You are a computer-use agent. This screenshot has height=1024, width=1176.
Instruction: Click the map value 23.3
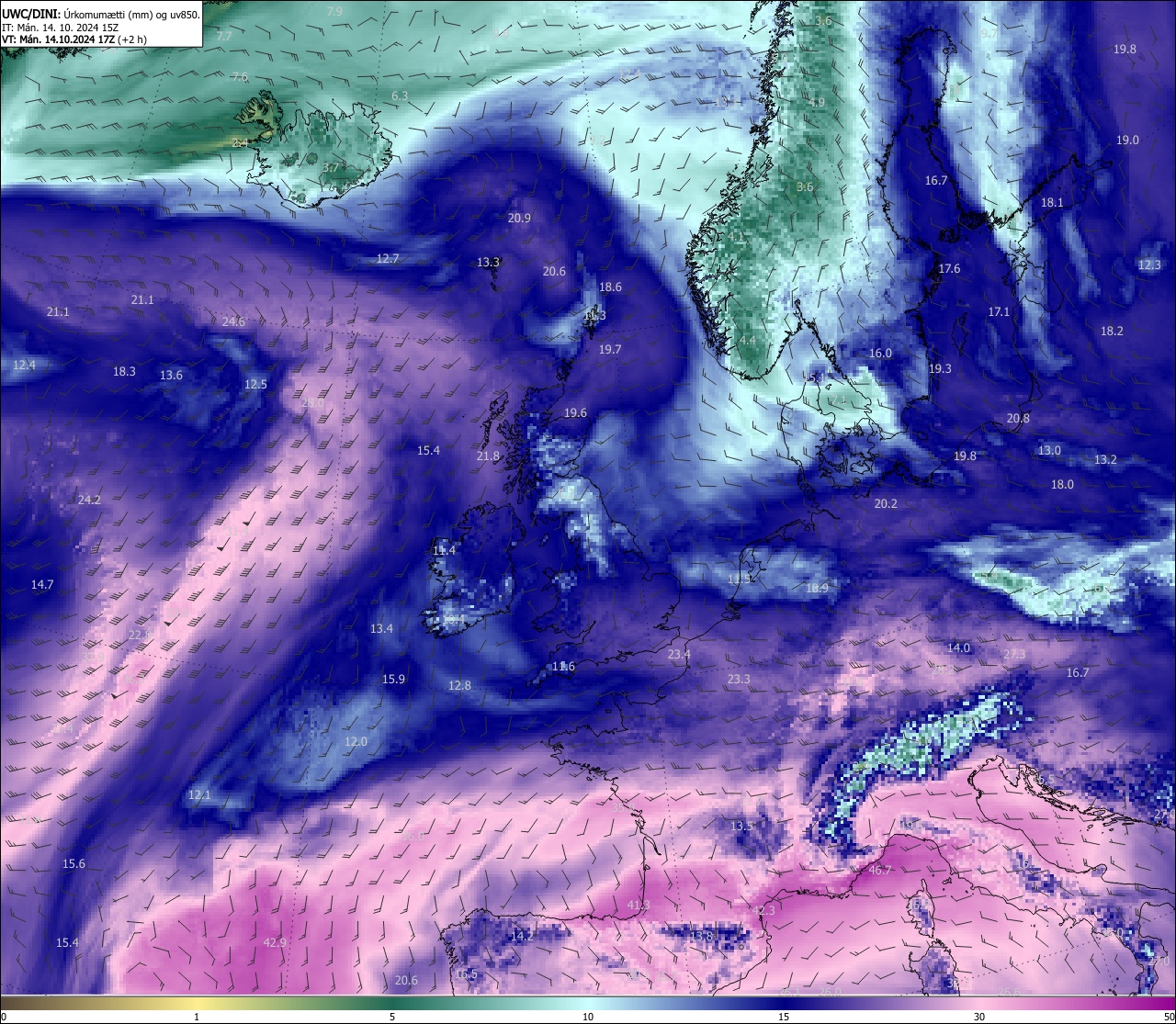(739, 679)
